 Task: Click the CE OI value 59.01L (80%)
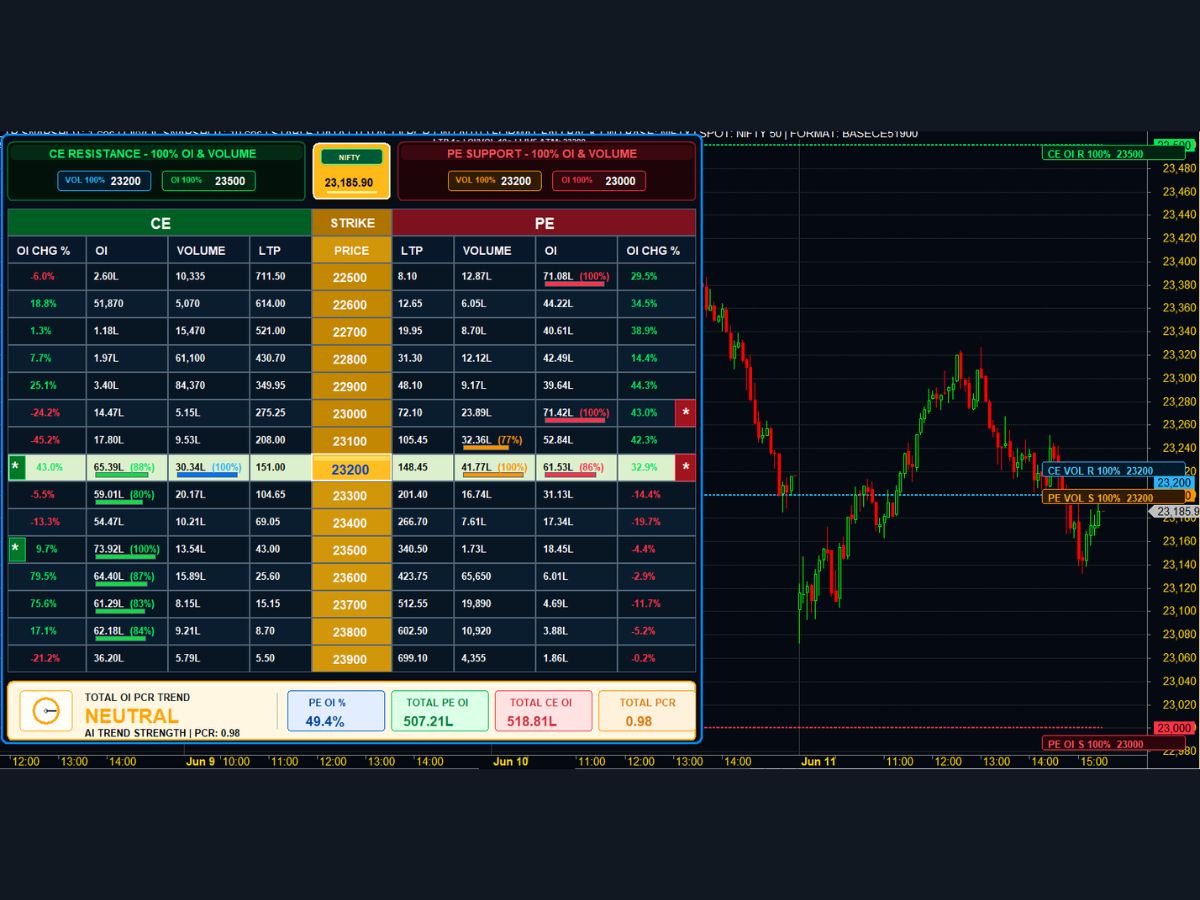(124, 494)
